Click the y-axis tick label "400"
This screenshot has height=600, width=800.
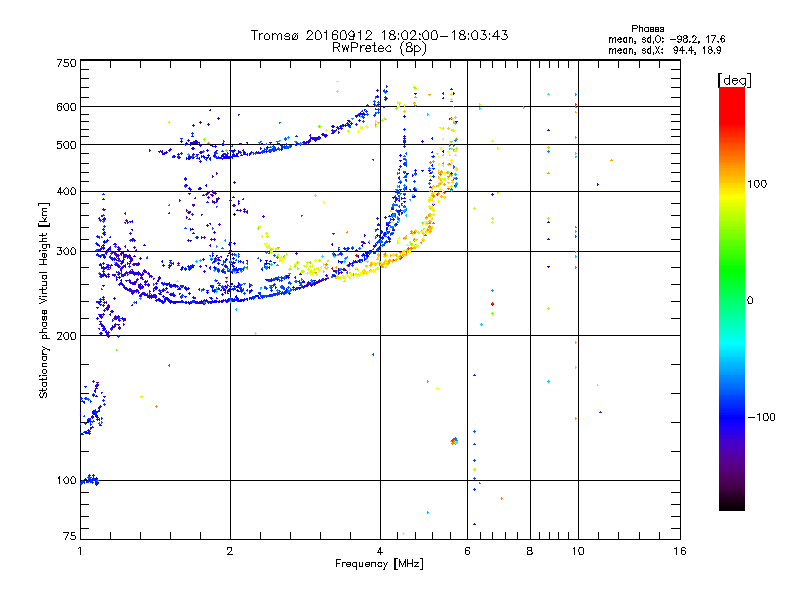click(66, 191)
